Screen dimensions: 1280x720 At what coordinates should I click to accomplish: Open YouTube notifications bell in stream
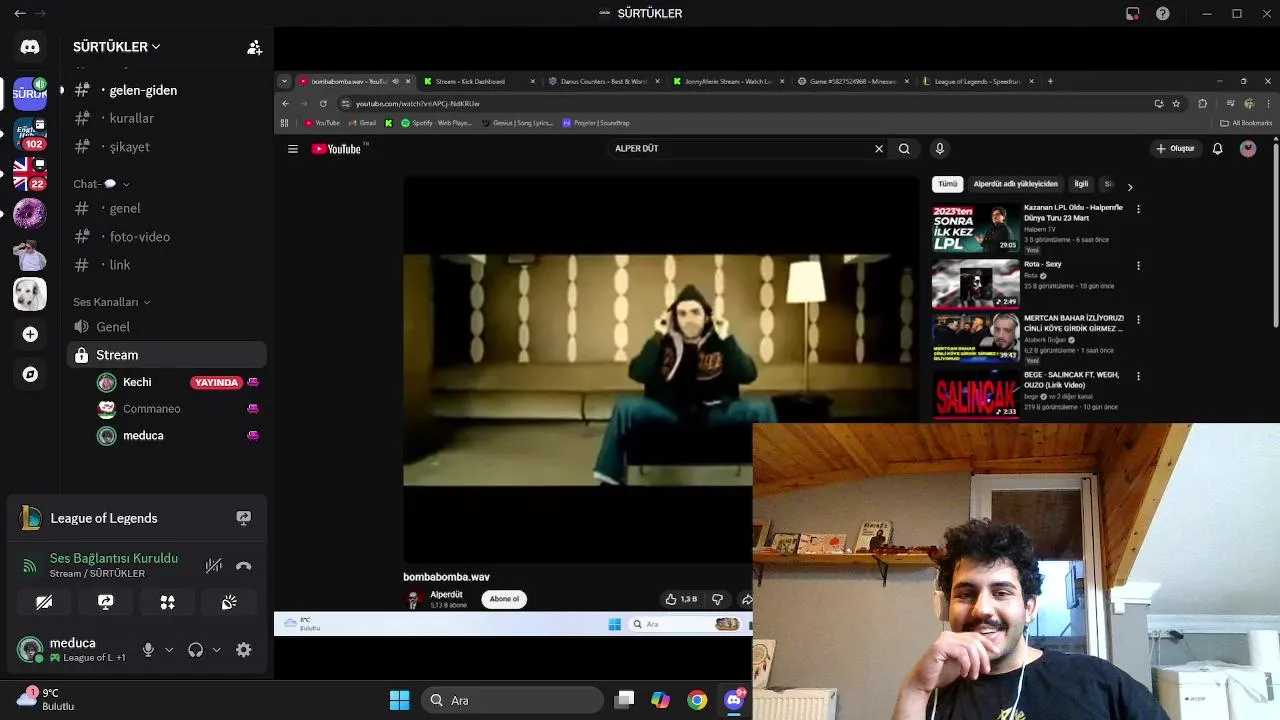1217,149
